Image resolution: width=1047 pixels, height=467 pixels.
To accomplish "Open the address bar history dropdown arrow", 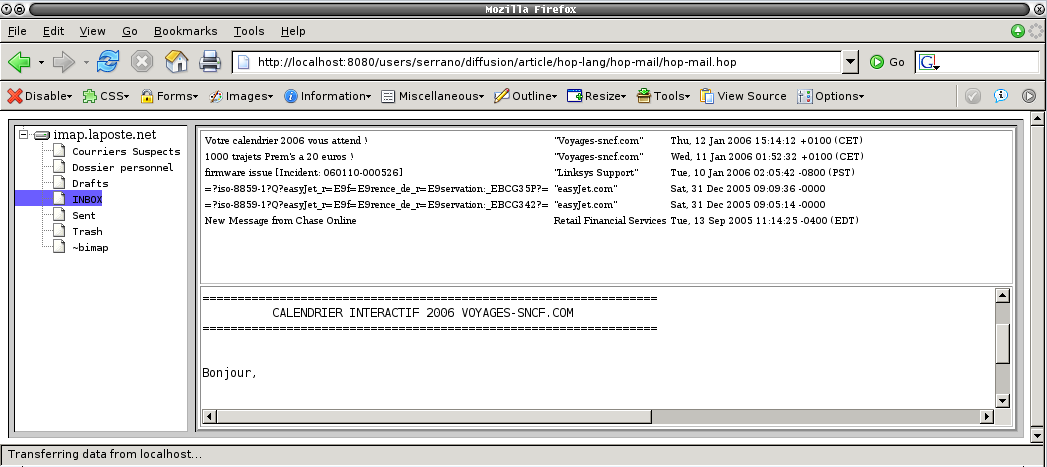I will (x=849, y=62).
